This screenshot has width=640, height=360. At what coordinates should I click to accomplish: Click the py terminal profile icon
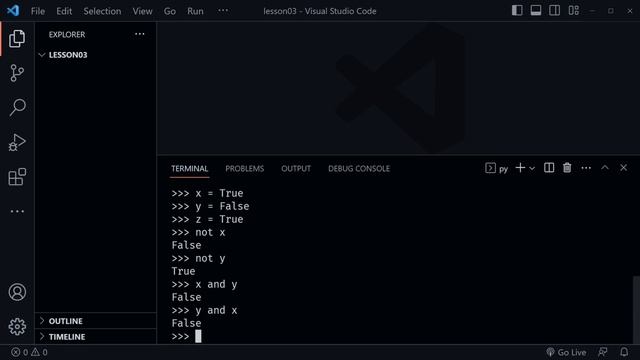click(497, 168)
